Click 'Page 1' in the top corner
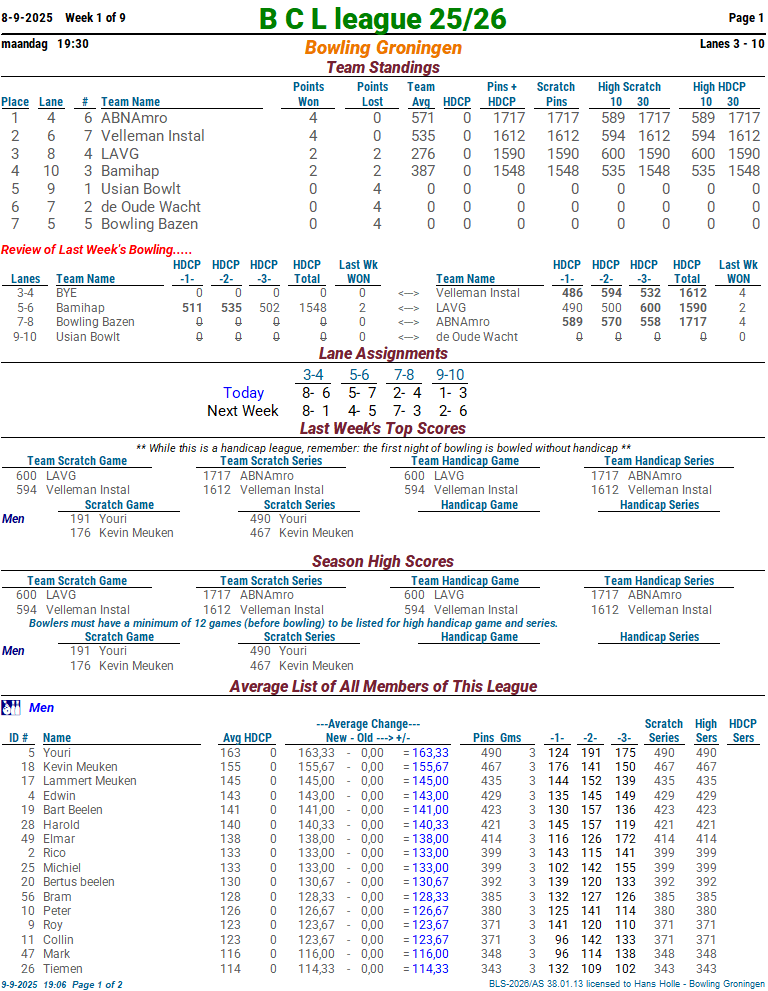Screen dimensions: 768x991 click(x=746, y=18)
